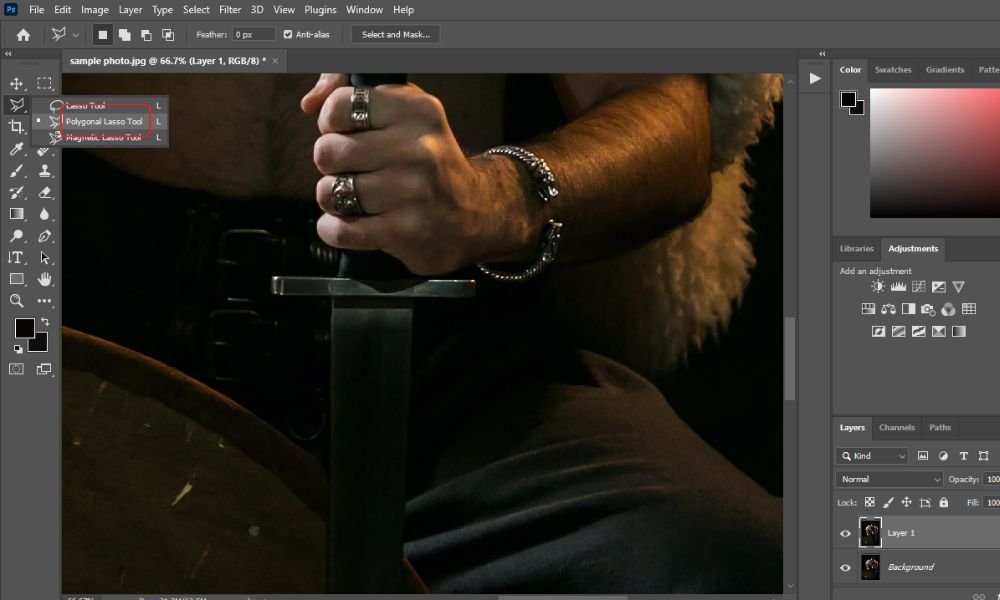
Task: Toggle Quick Mask mode
Action: pos(17,369)
